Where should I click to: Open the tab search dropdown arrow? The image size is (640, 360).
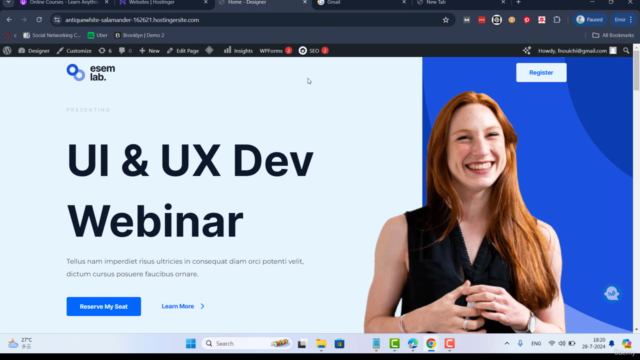(8, 2)
